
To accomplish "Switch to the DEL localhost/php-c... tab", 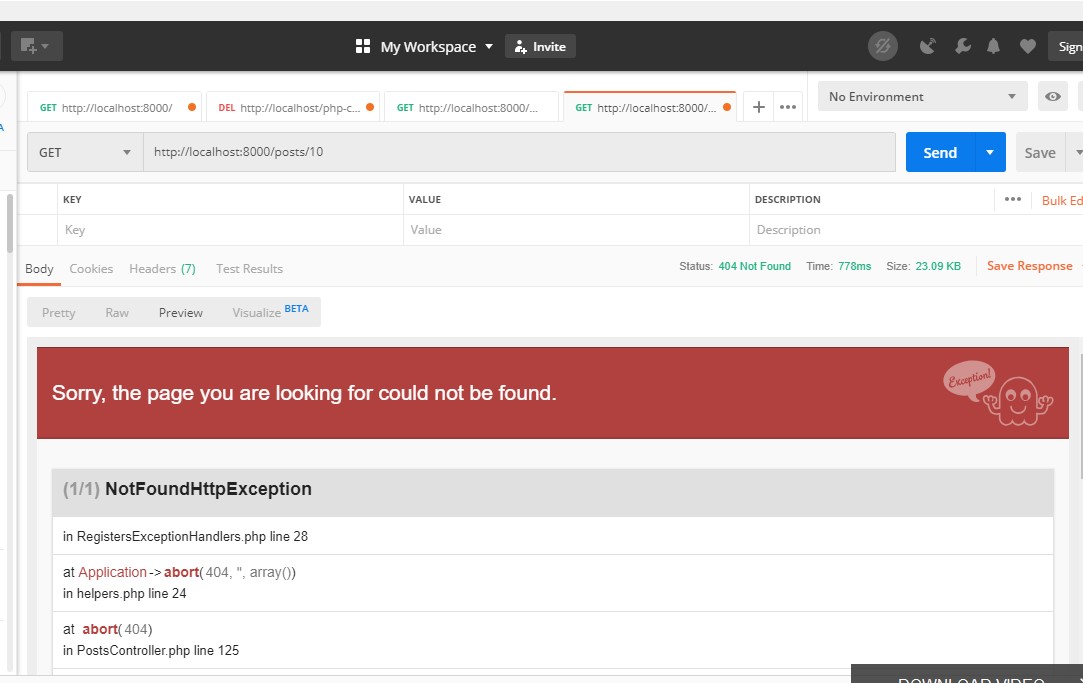I will point(293,107).
